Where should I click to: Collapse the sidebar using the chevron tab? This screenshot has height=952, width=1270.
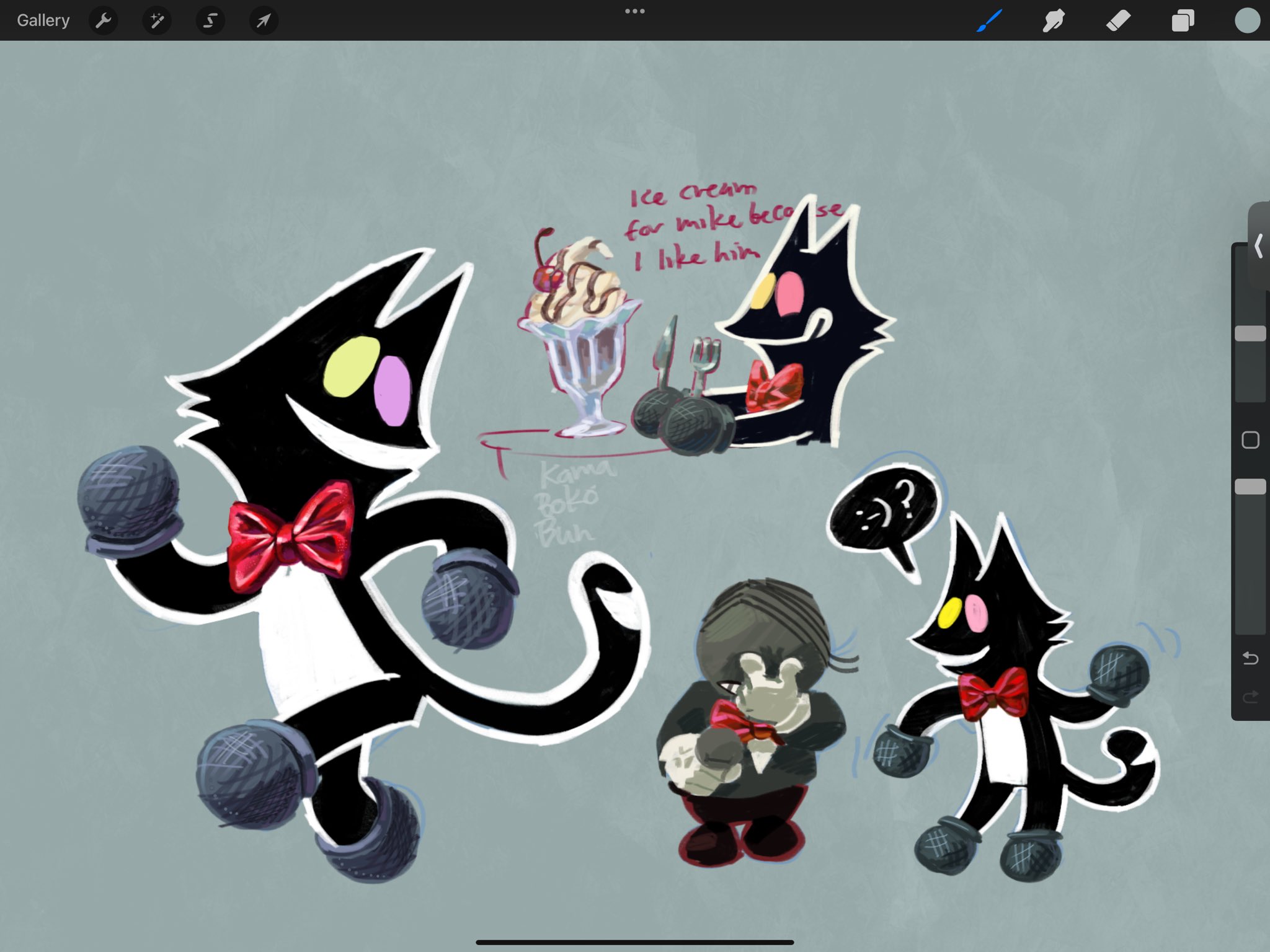(x=1259, y=246)
